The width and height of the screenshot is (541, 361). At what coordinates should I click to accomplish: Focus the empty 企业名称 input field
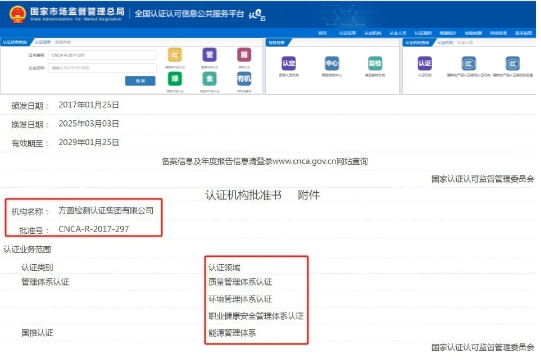tap(102, 68)
